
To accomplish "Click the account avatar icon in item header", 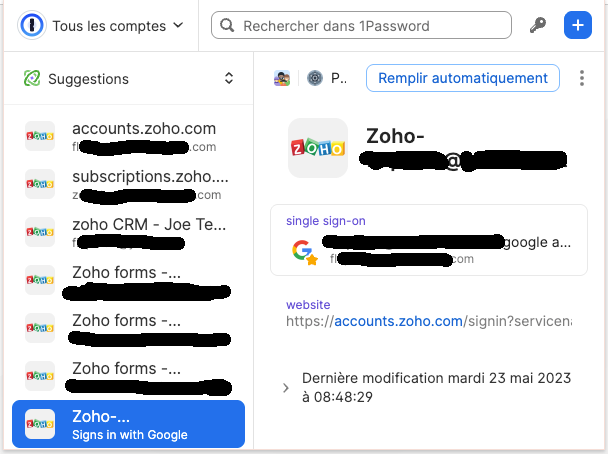I will 283,78.
